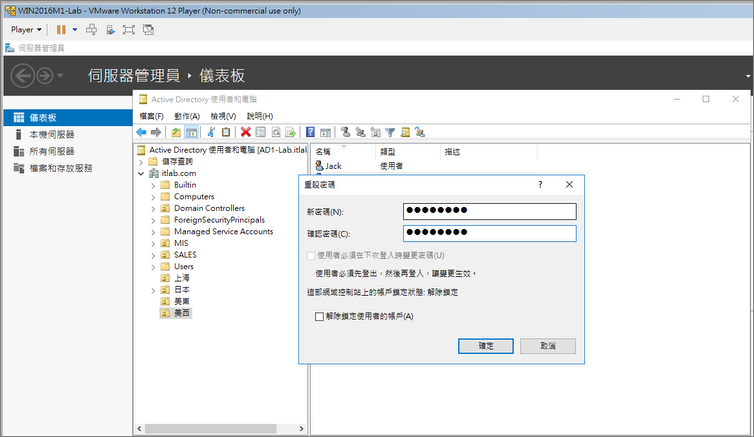
Task: Expand the Builtin container
Action: coord(153,185)
